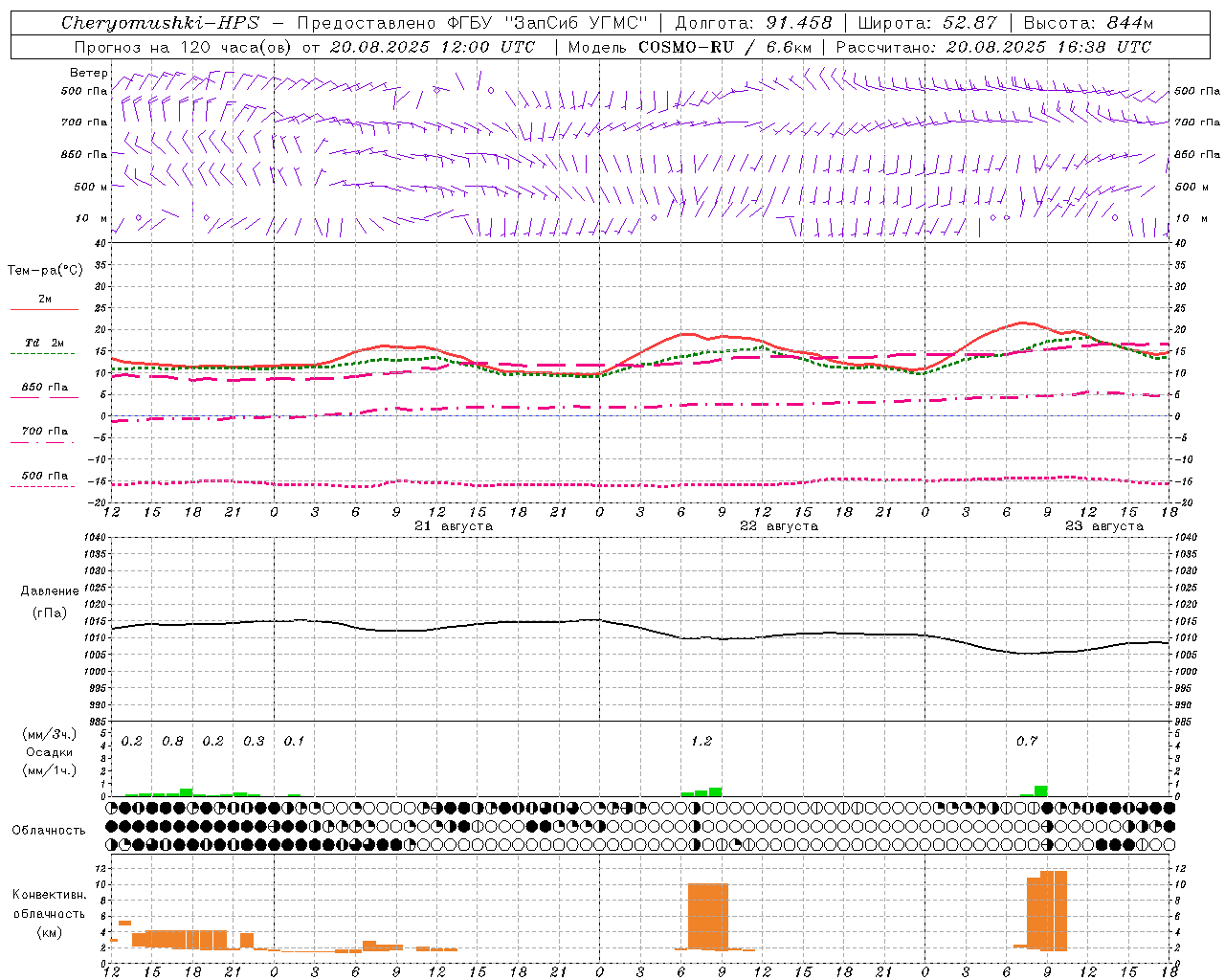This screenshot has height=980, width=1225.
Task: Click the '700 гПа' legend entry beside temperature chart
Action: (44, 432)
